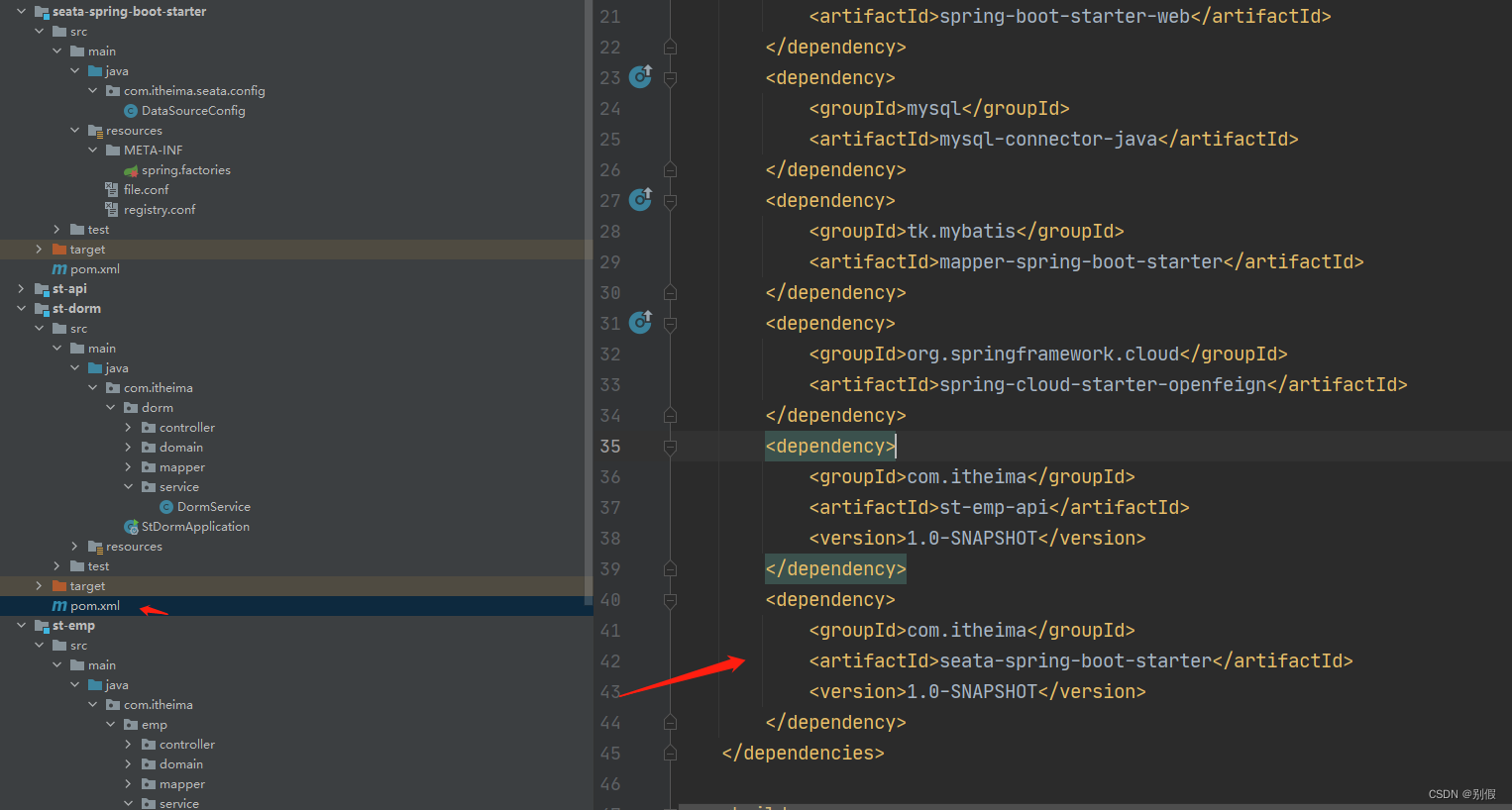Expand the domain package under dorm
Screen dimensions: 1512x810
(x=129, y=448)
